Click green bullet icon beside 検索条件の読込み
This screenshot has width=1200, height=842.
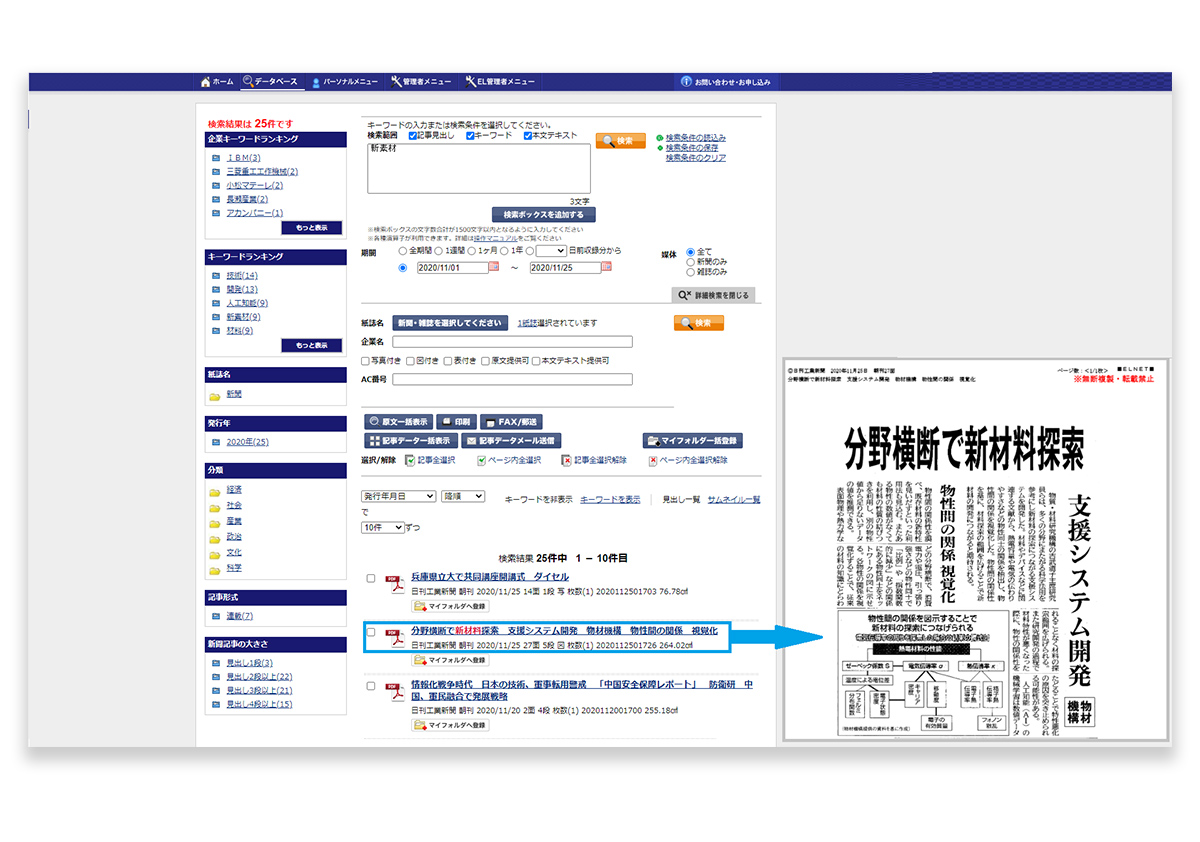(x=660, y=138)
